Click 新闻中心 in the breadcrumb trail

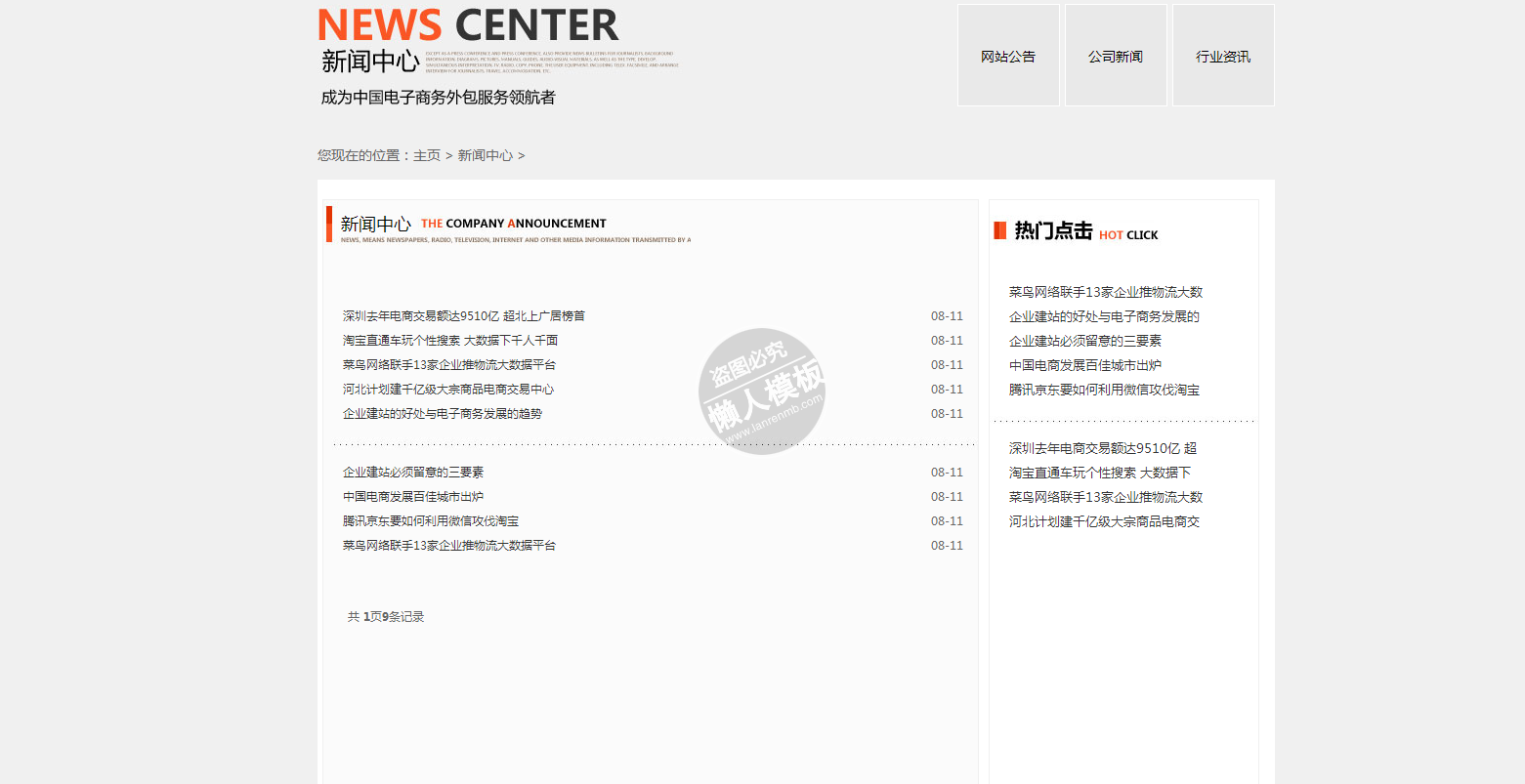coord(485,156)
